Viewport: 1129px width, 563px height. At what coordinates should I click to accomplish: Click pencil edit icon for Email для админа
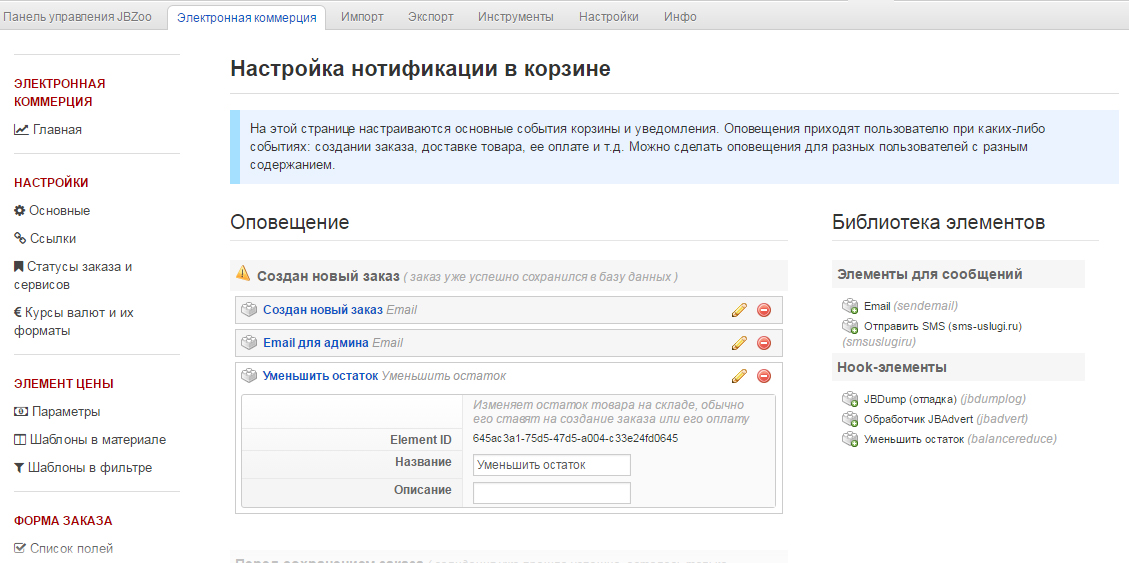(739, 343)
